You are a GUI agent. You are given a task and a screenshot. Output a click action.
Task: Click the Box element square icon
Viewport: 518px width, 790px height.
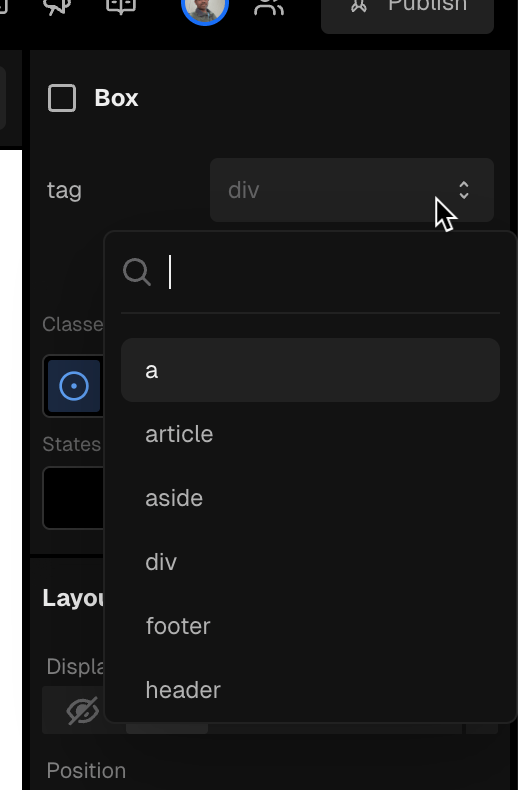coord(62,98)
